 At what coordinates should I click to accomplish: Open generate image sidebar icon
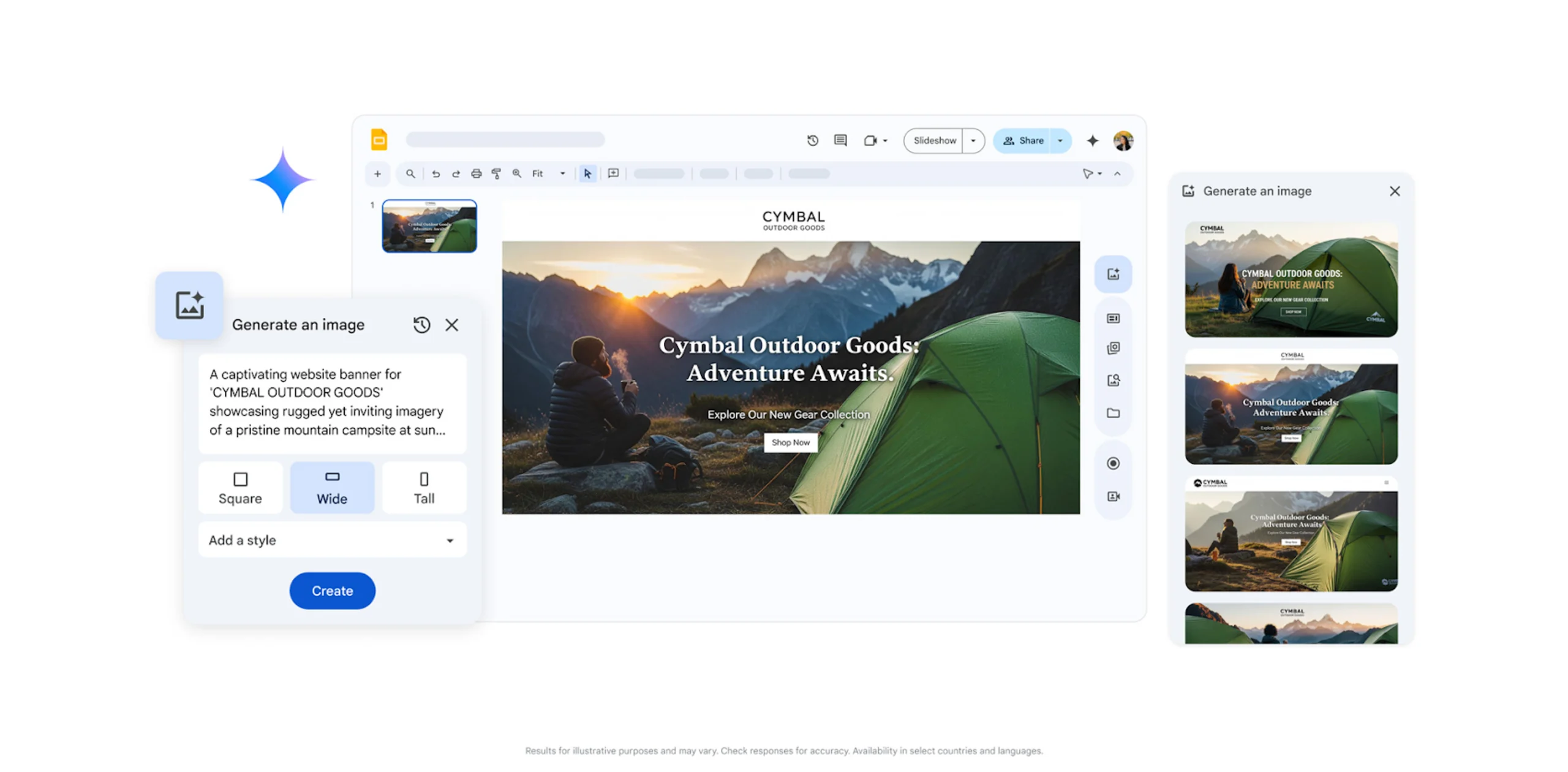(1113, 274)
